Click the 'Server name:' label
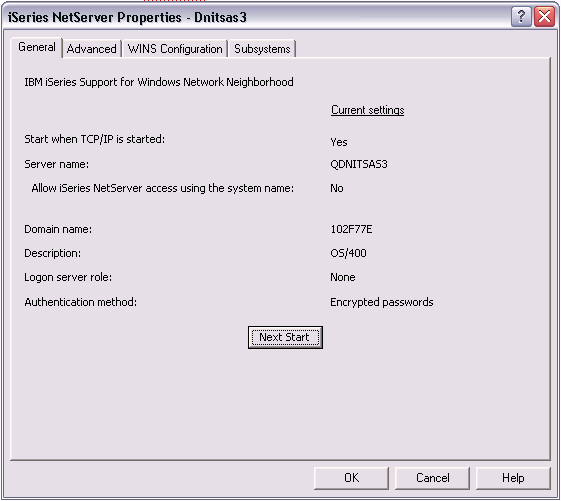Screen dimensions: 561x501 pos(57,164)
